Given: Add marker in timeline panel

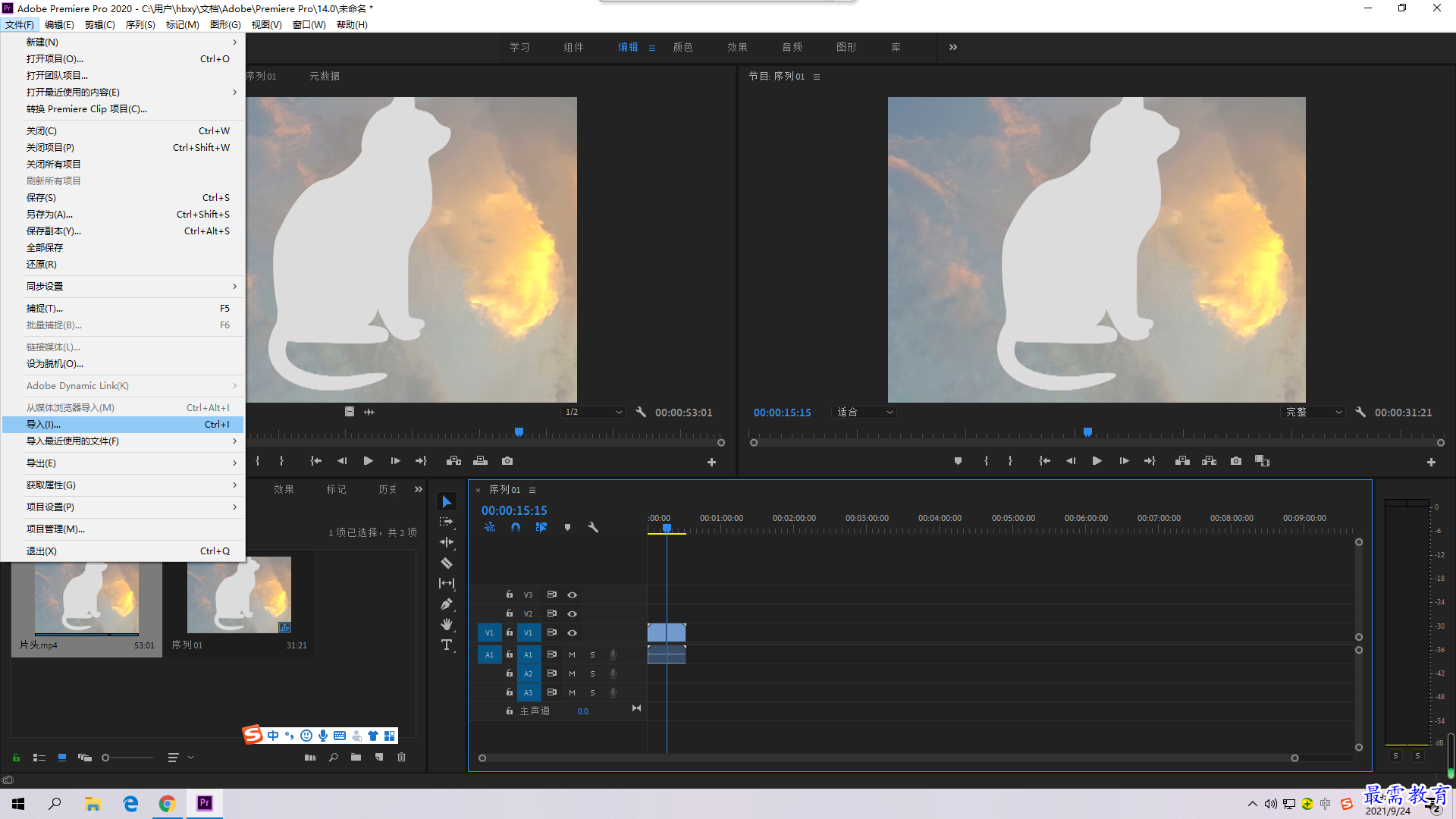Looking at the screenshot, I should (x=567, y=527).
